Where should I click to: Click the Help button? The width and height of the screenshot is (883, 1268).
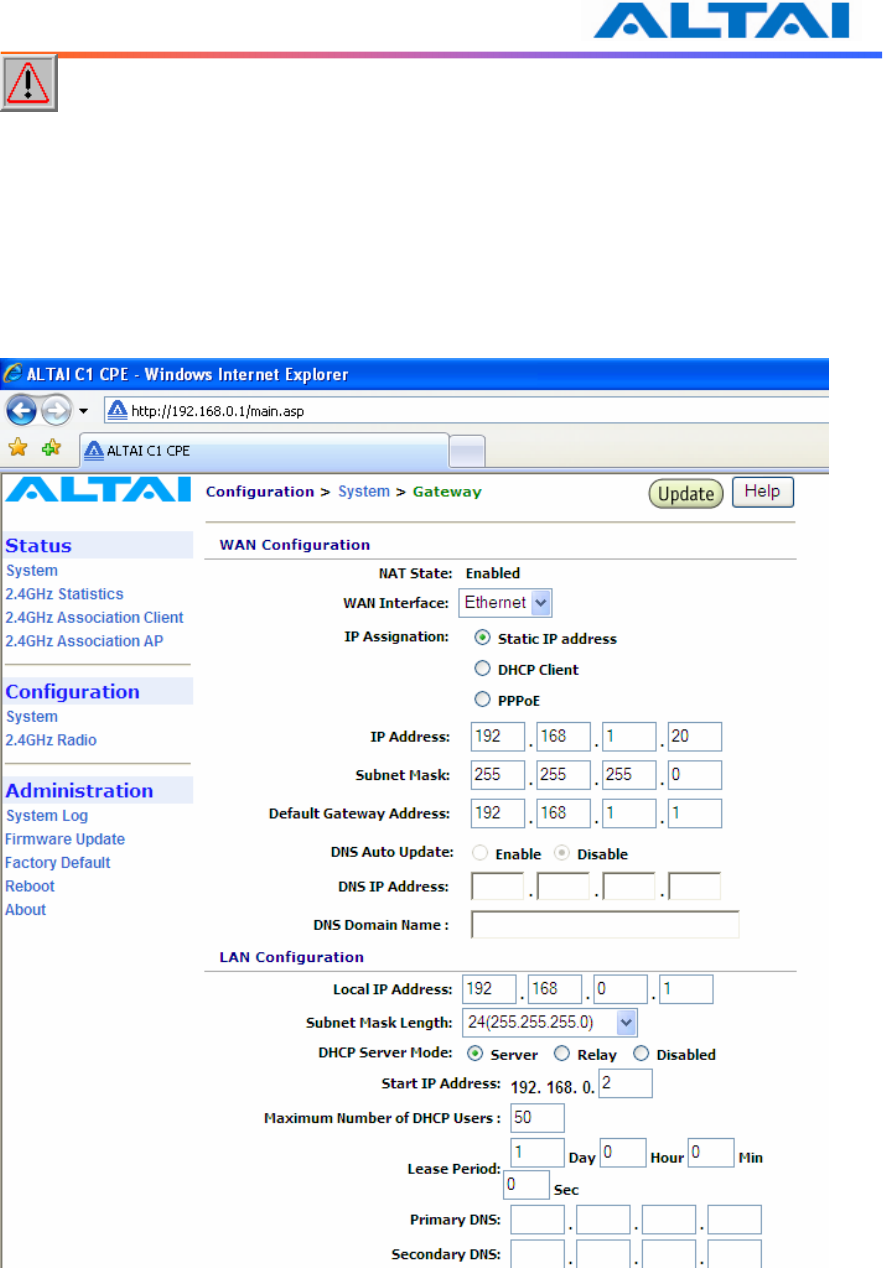pyautogui.click(x=763, y=492)
